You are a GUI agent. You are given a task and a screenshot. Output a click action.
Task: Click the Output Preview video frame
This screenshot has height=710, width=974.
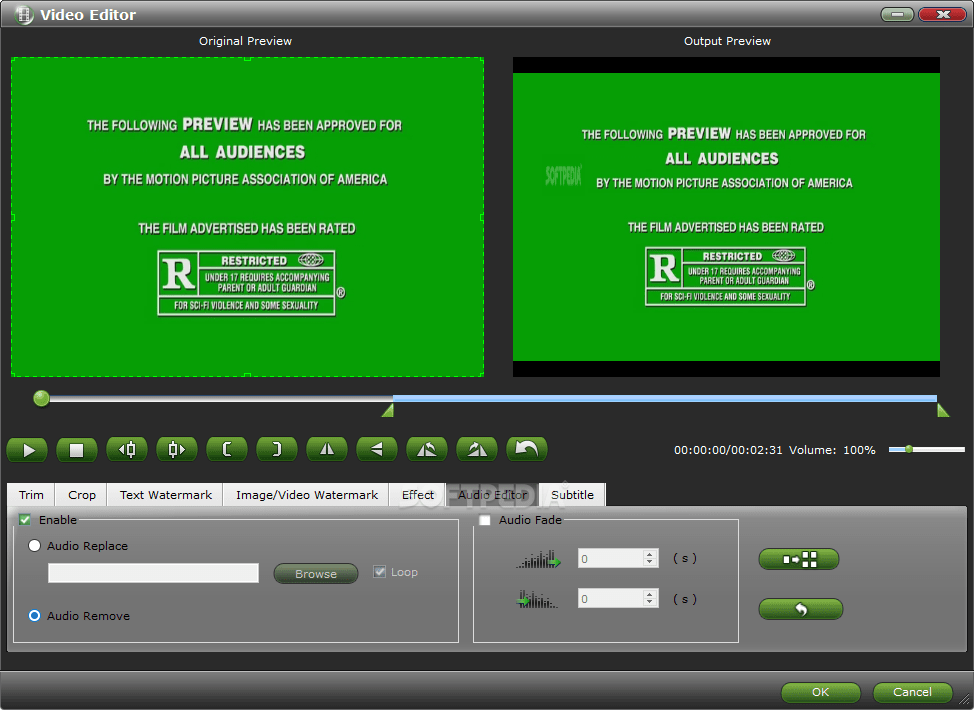(x=726, y=217)
